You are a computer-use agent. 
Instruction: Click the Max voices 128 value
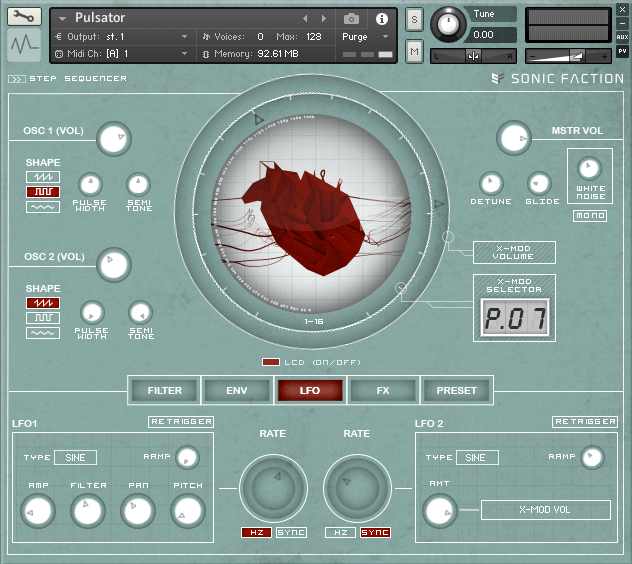(x=314, y=37)
